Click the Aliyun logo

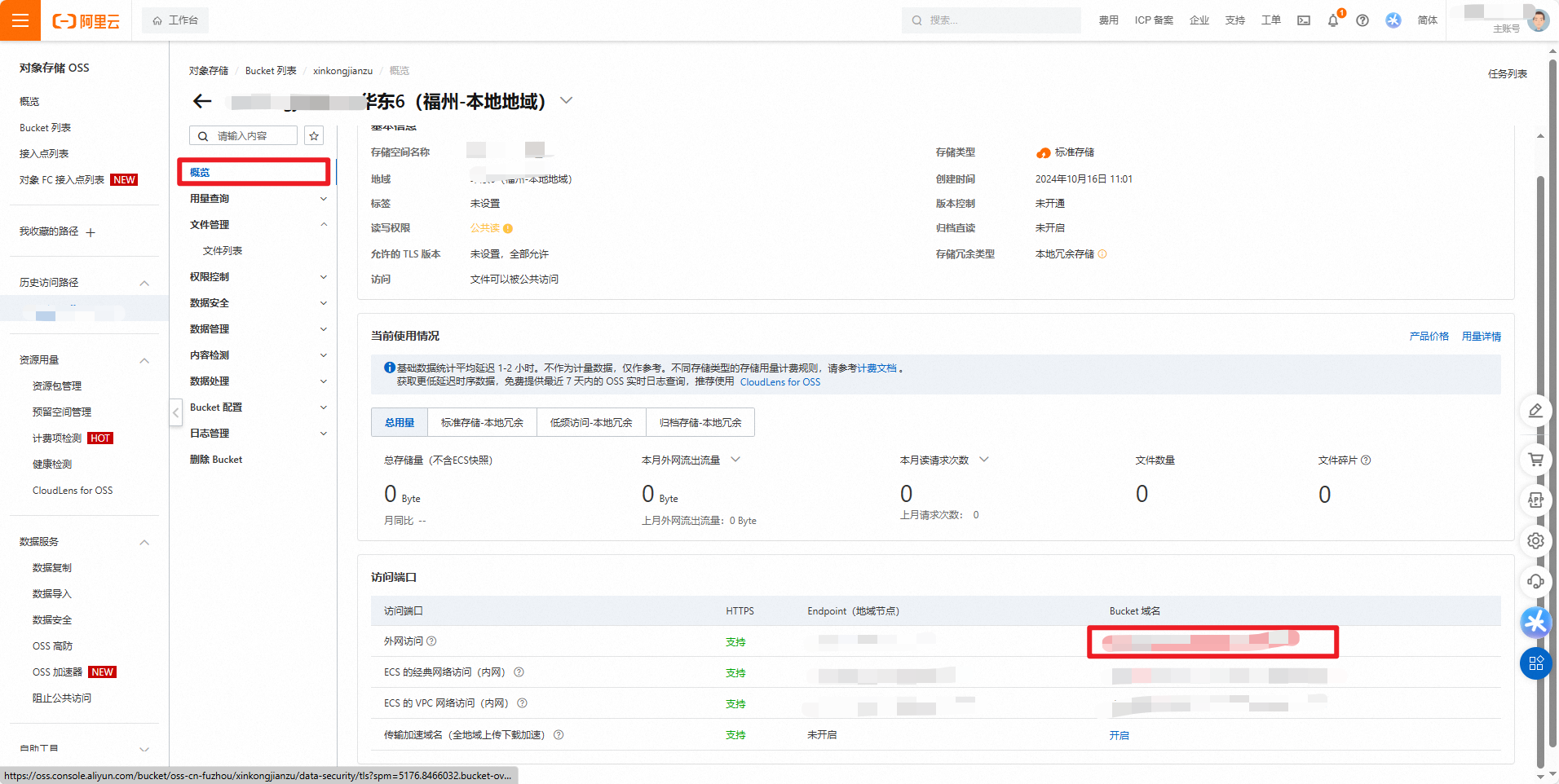[x=86, y=21]
